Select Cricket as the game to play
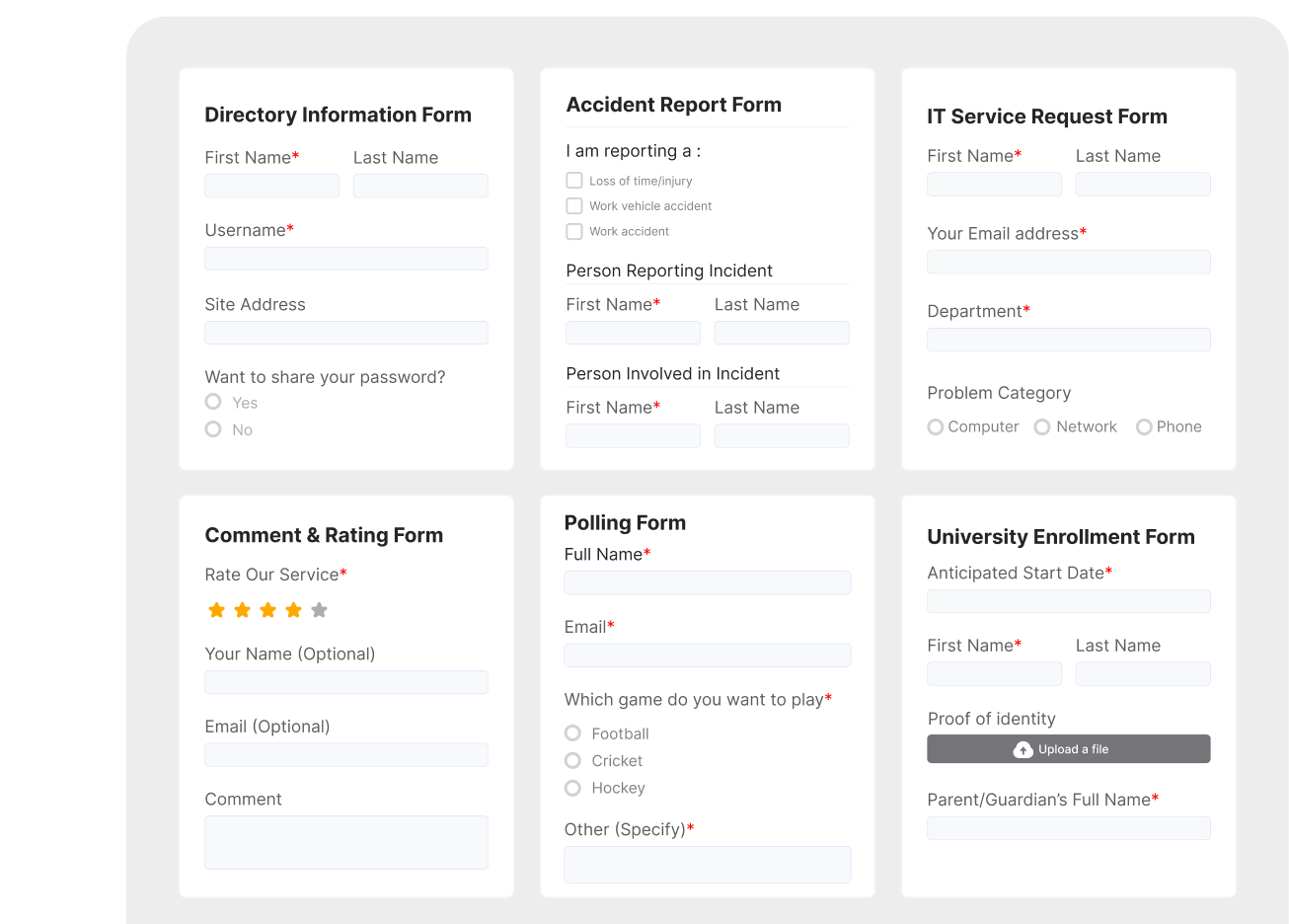1289x924 pixels. [572, 761]
